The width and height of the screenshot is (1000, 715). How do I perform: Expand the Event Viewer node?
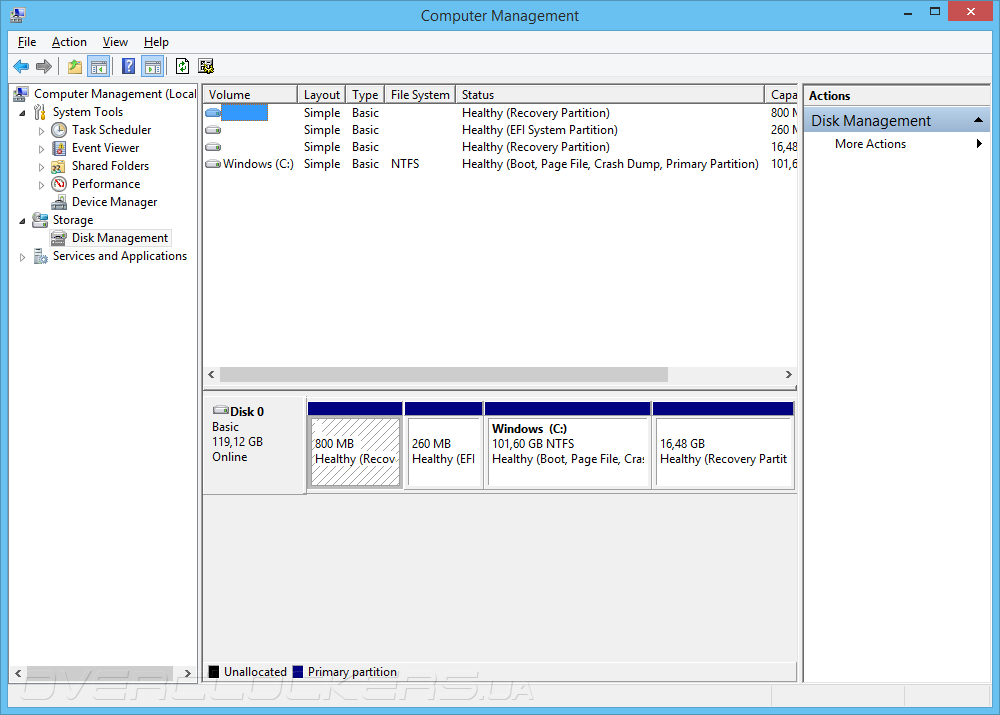[x=41, y=149]
